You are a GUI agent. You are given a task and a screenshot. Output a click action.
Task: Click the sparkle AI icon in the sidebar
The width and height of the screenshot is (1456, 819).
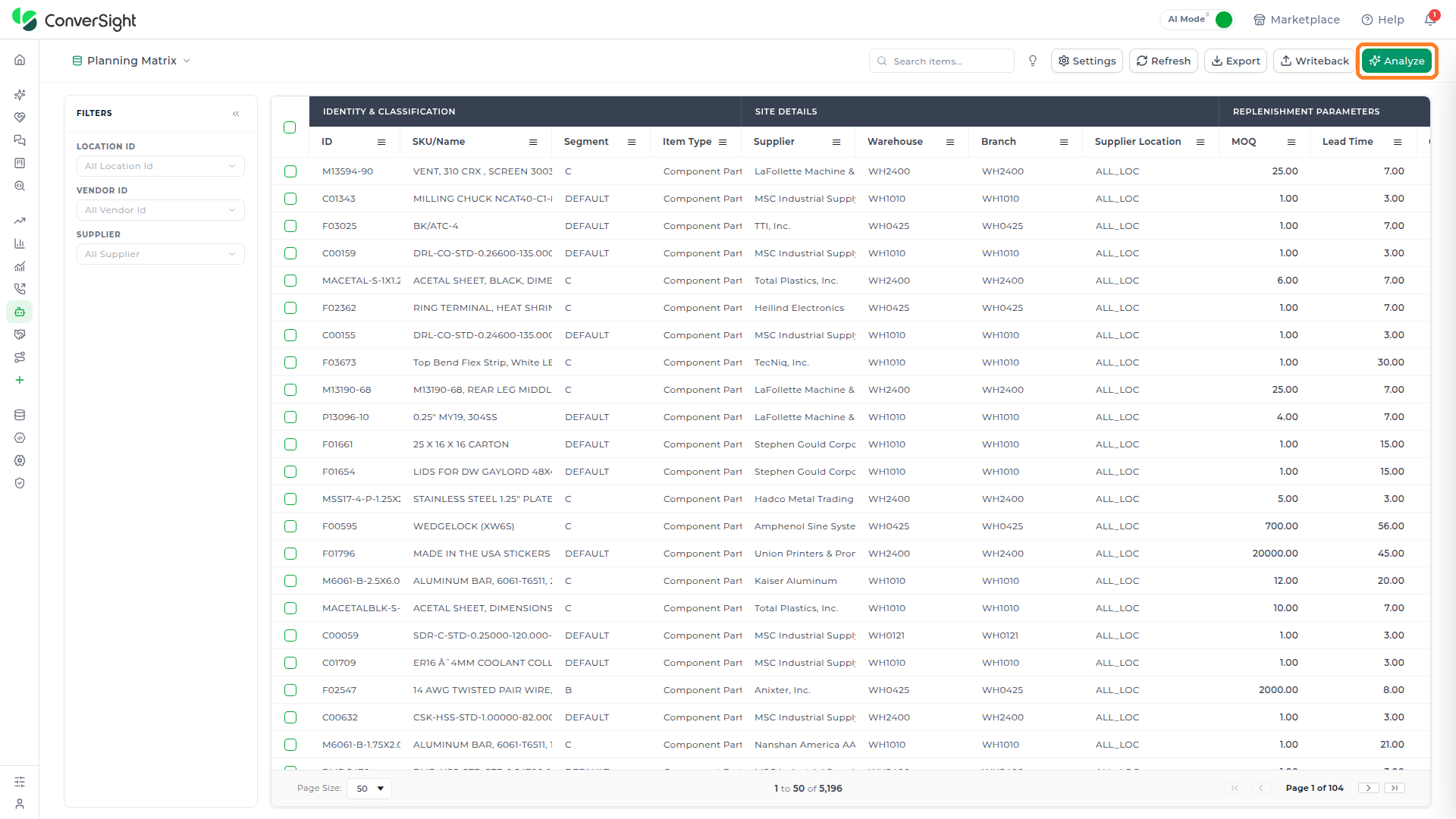coord(20,95)
